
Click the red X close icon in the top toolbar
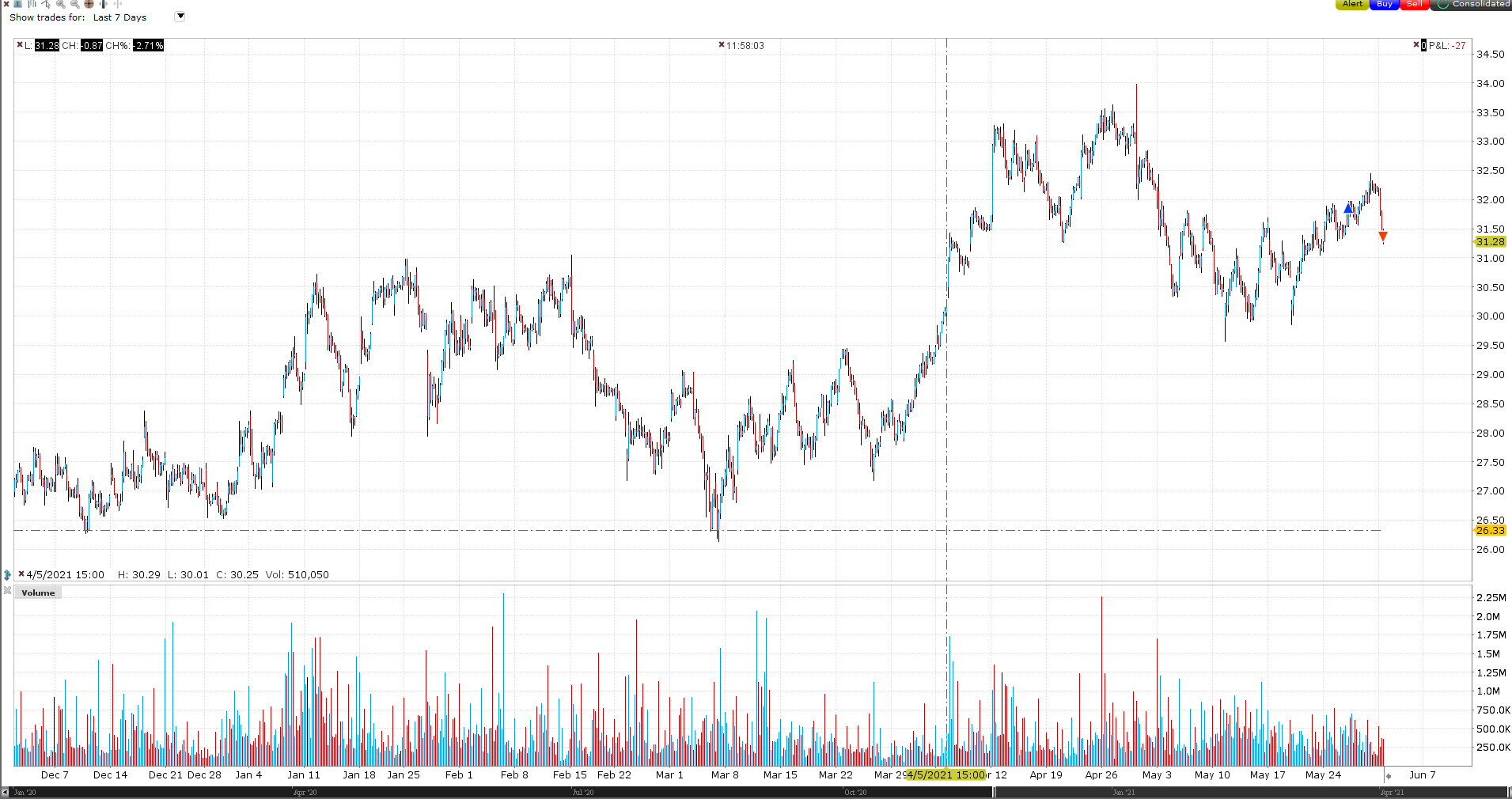tap(6, 4)
